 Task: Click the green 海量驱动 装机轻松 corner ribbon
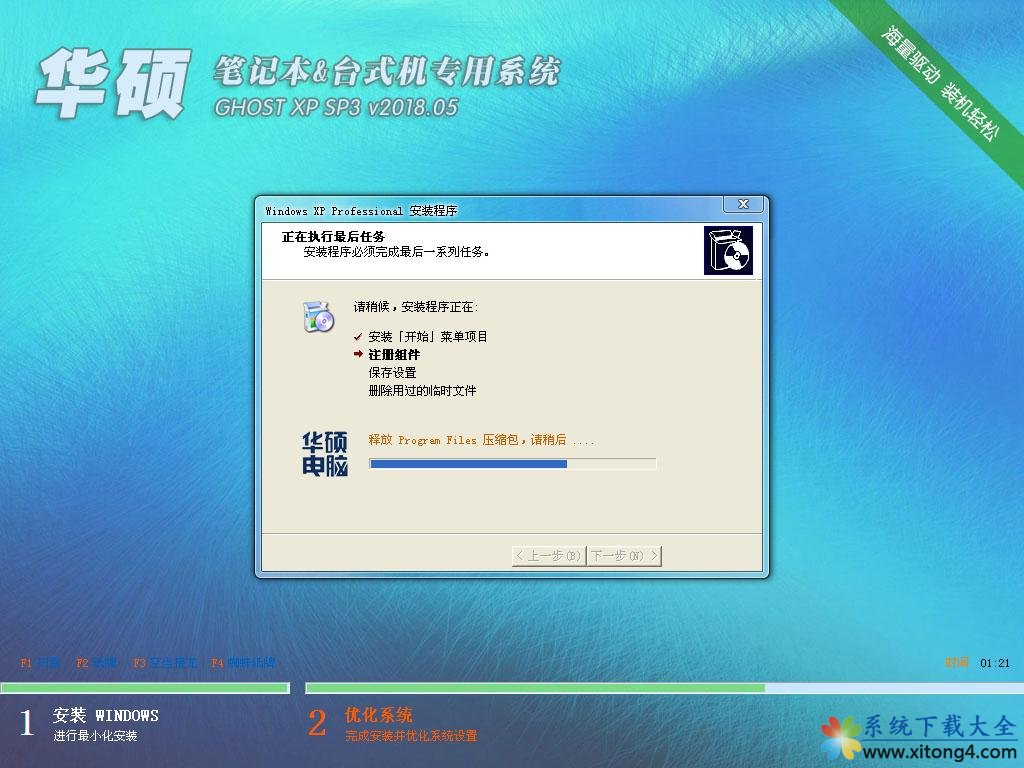(939, 80)
